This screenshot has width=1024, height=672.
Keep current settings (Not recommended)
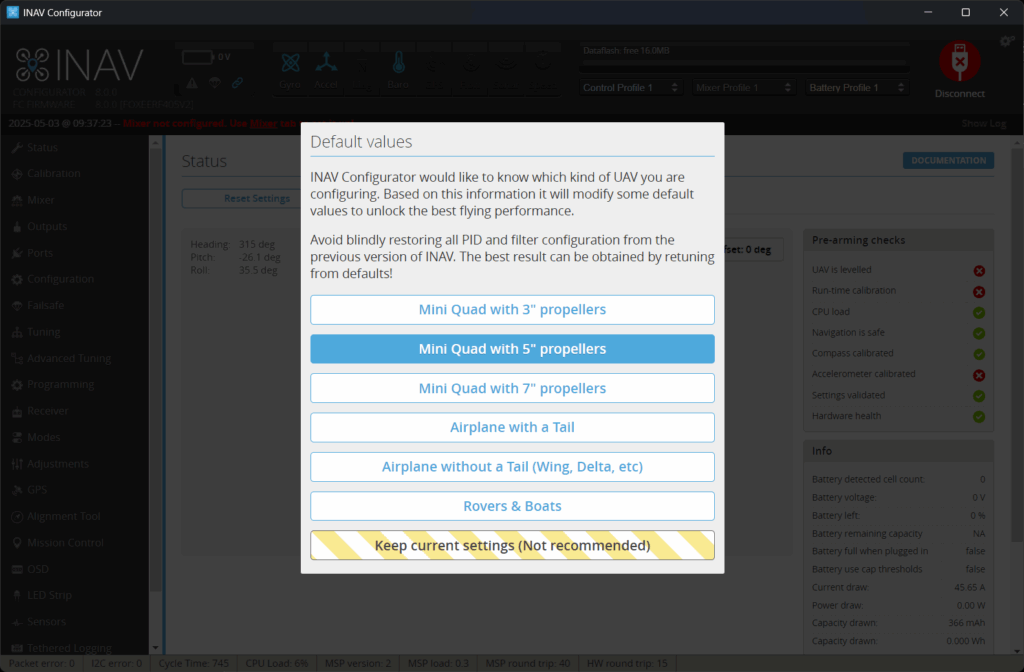[x=512, y=545]
